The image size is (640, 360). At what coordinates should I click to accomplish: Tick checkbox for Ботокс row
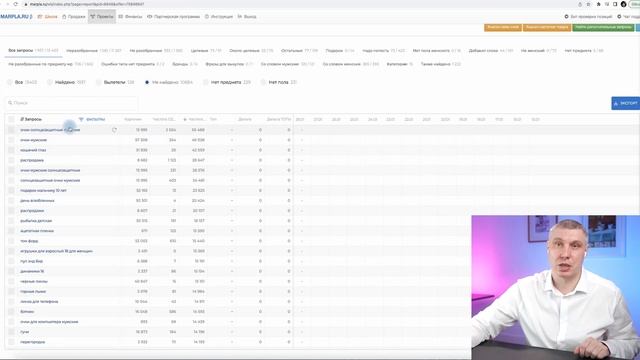click(x=11, y=312)
